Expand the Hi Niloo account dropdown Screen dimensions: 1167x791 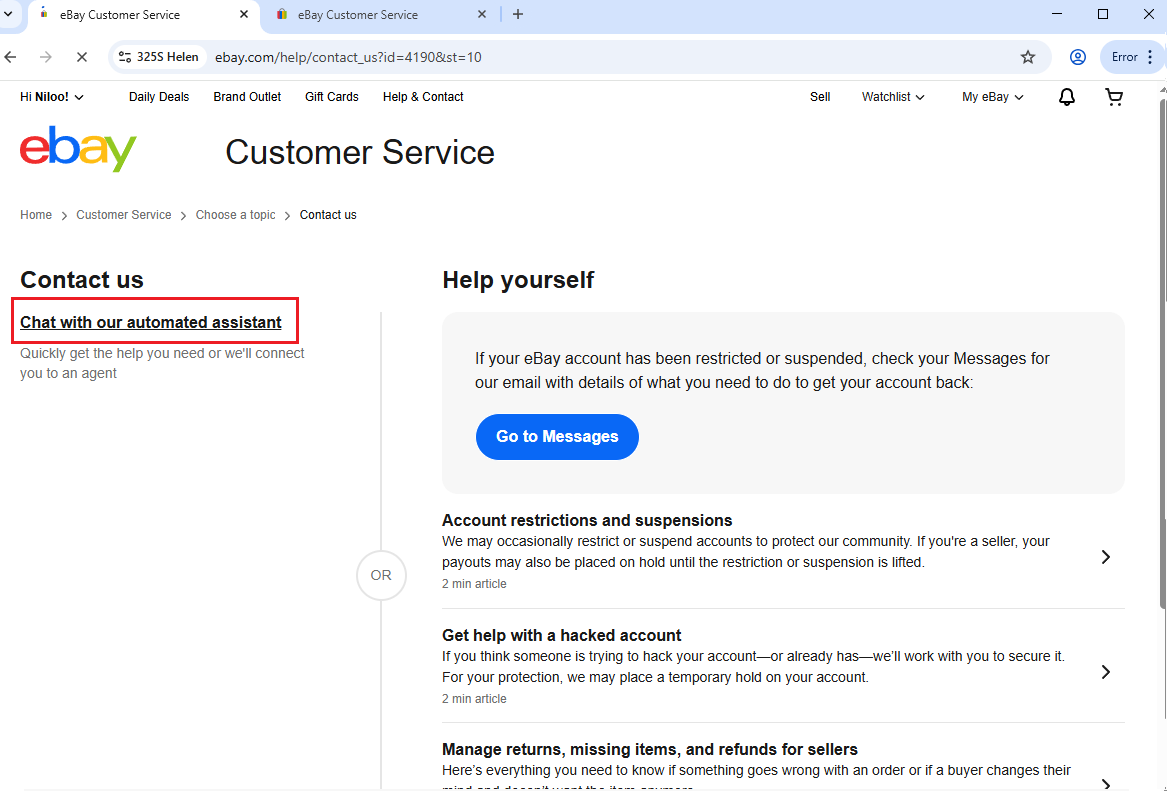(x=52, y=97)
